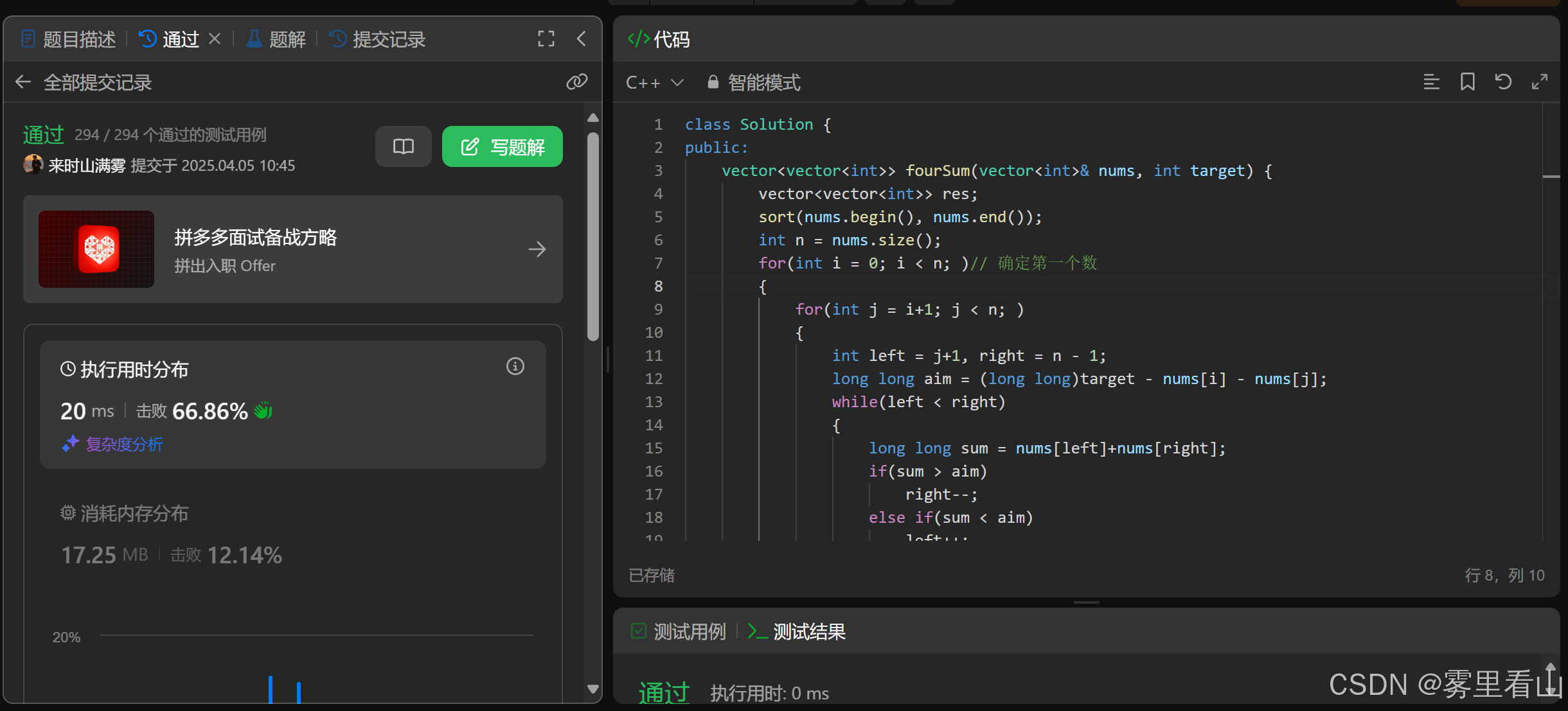The width and height of the screenshot is (1568, 711).
Task: Collapse the left panel with chevron arrow
Action: pyautogui.click(x=581, y=39)
